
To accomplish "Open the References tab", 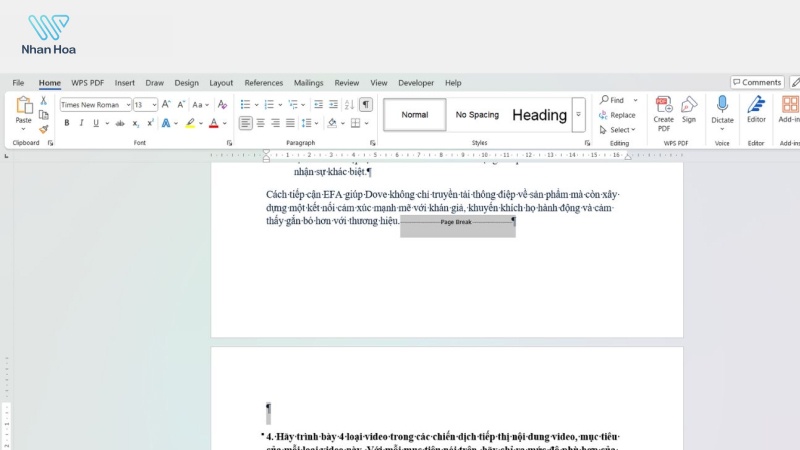I will (263, 83).
